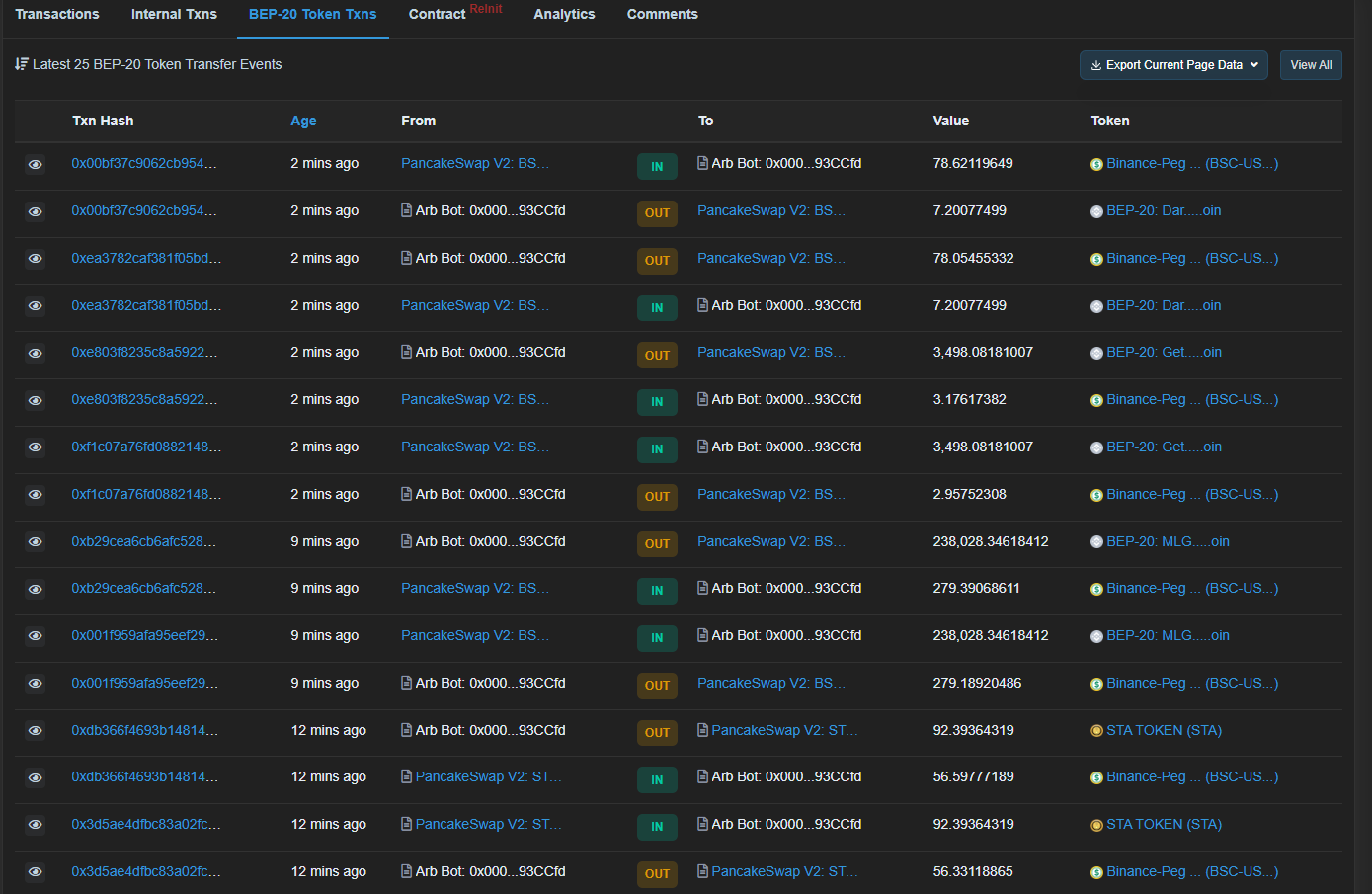
Task: Open PancakeSwap V2: ST sender in 0x3d5ae4dfbc83a02fc IN row
Action: pos(488,824)
